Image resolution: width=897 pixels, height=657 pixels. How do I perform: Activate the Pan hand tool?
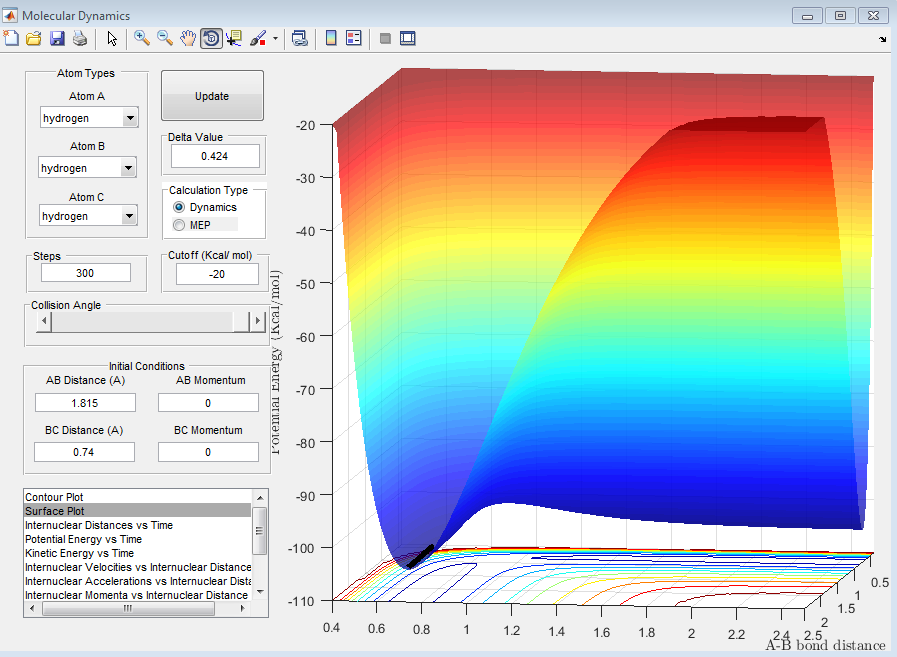point(188,38)
